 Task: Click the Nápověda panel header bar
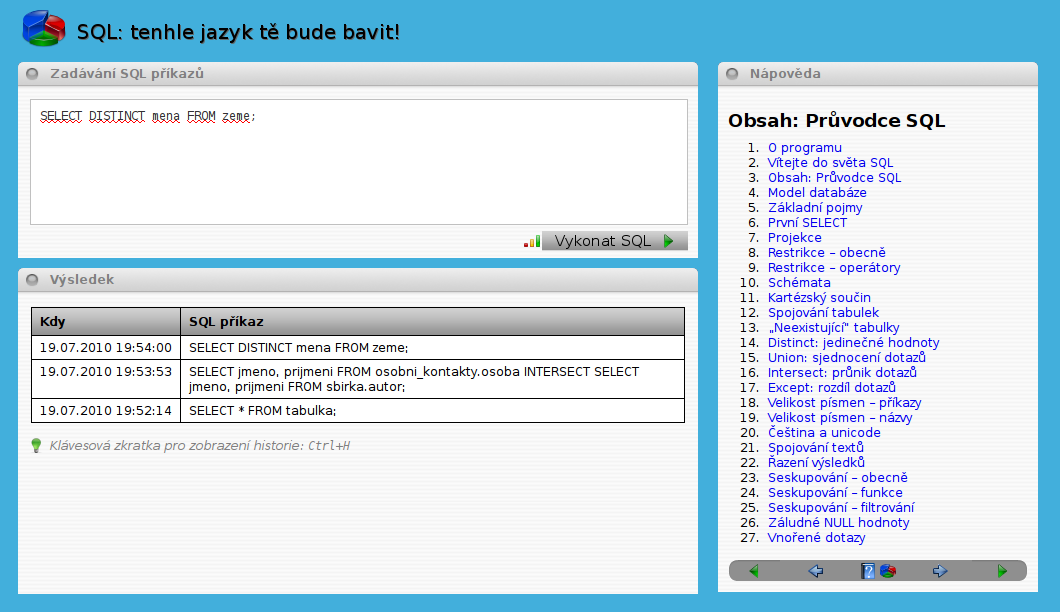(x=878, y=74)
